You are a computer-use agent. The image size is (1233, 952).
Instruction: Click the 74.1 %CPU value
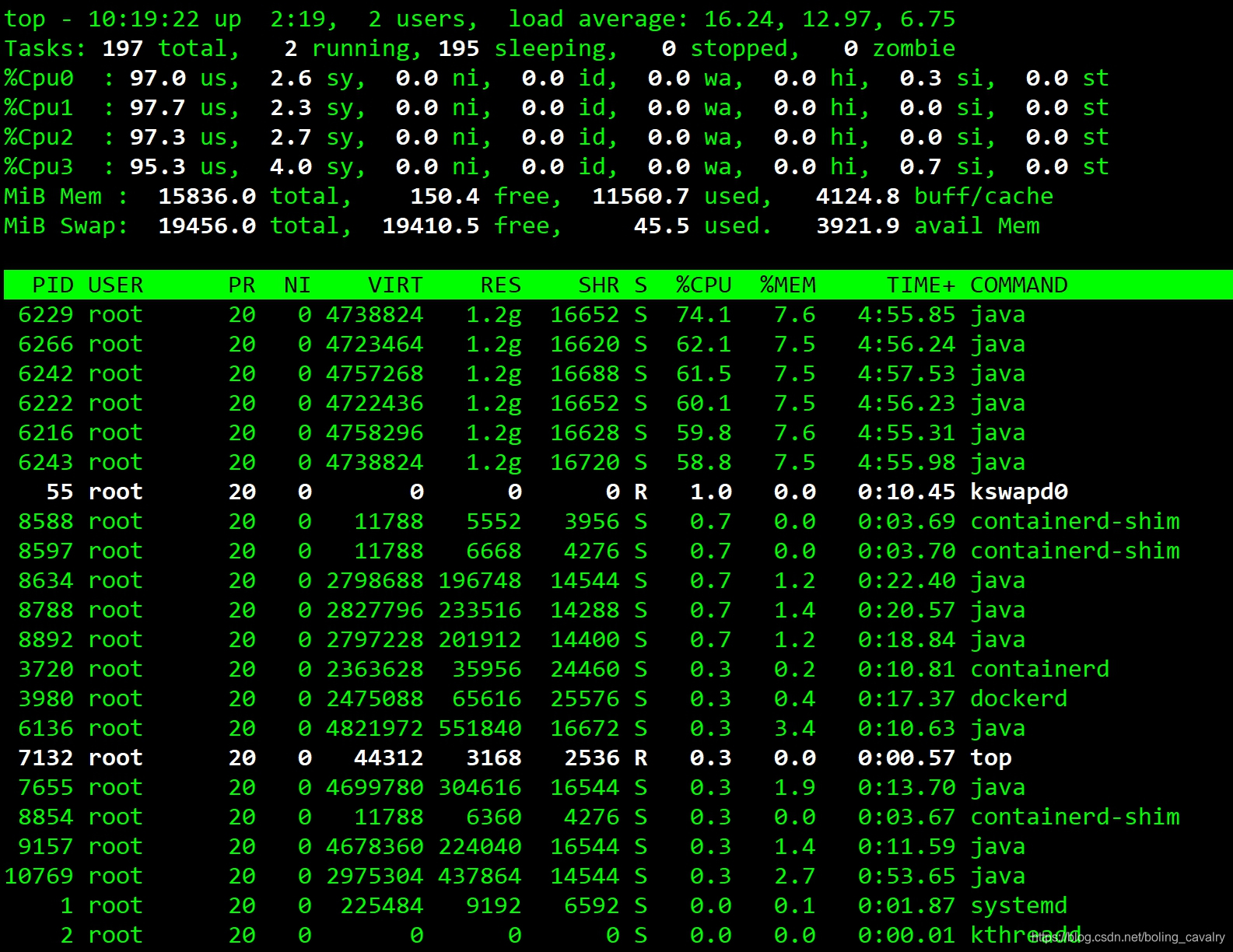point(704,315)
